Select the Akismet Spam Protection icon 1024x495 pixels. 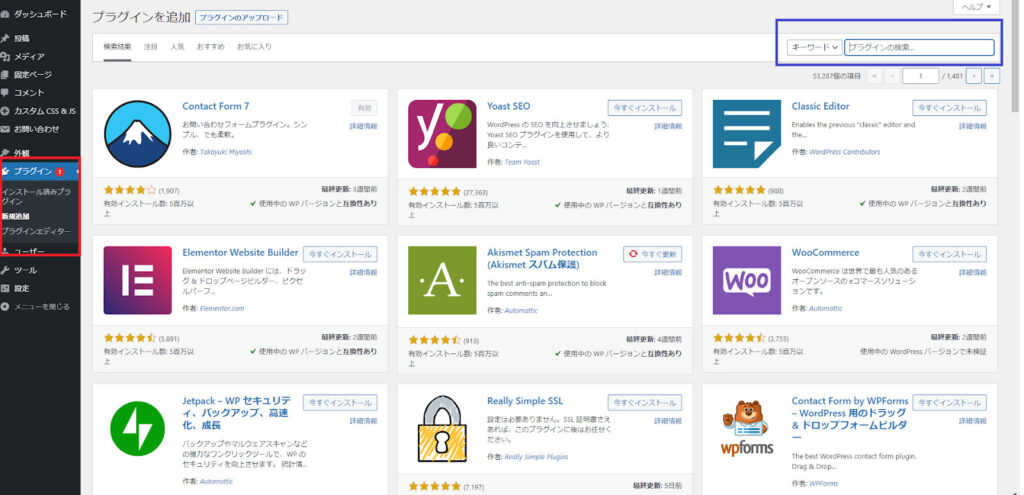[x=442, y=280]
